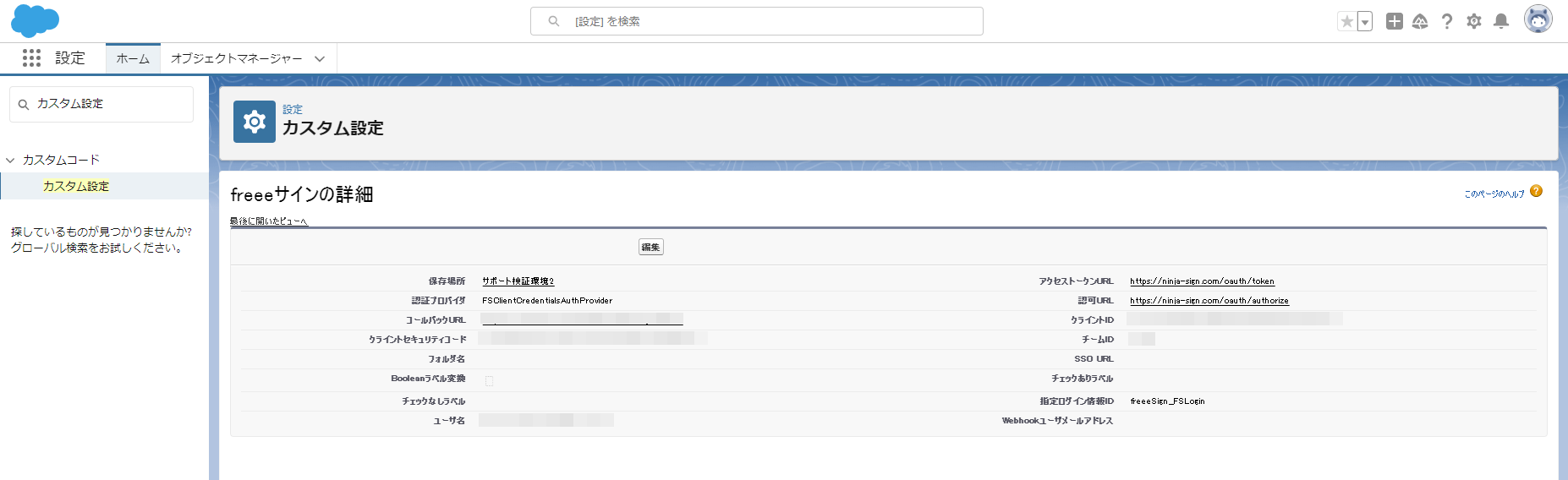
Task: Click the custom settings gear page icon
Action: [255, 122]
